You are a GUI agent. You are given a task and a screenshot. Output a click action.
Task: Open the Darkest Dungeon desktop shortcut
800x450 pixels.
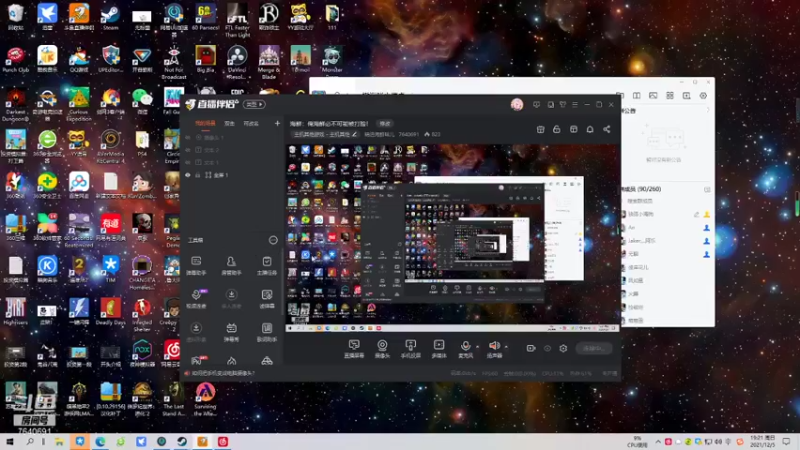pyautogui.click(x=15, y=105)
